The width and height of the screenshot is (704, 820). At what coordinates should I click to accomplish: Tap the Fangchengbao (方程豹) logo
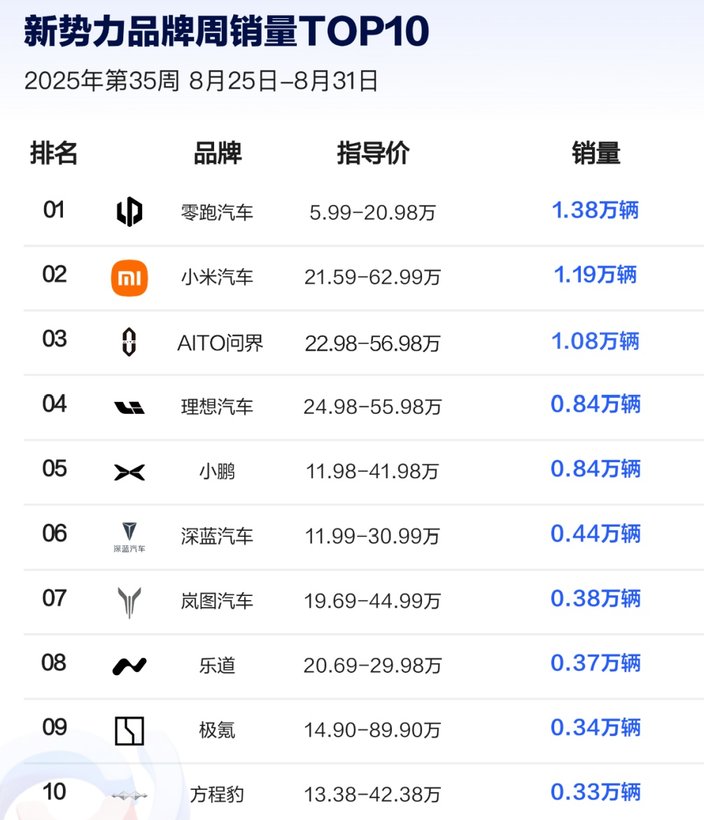(x=129, y=795)
